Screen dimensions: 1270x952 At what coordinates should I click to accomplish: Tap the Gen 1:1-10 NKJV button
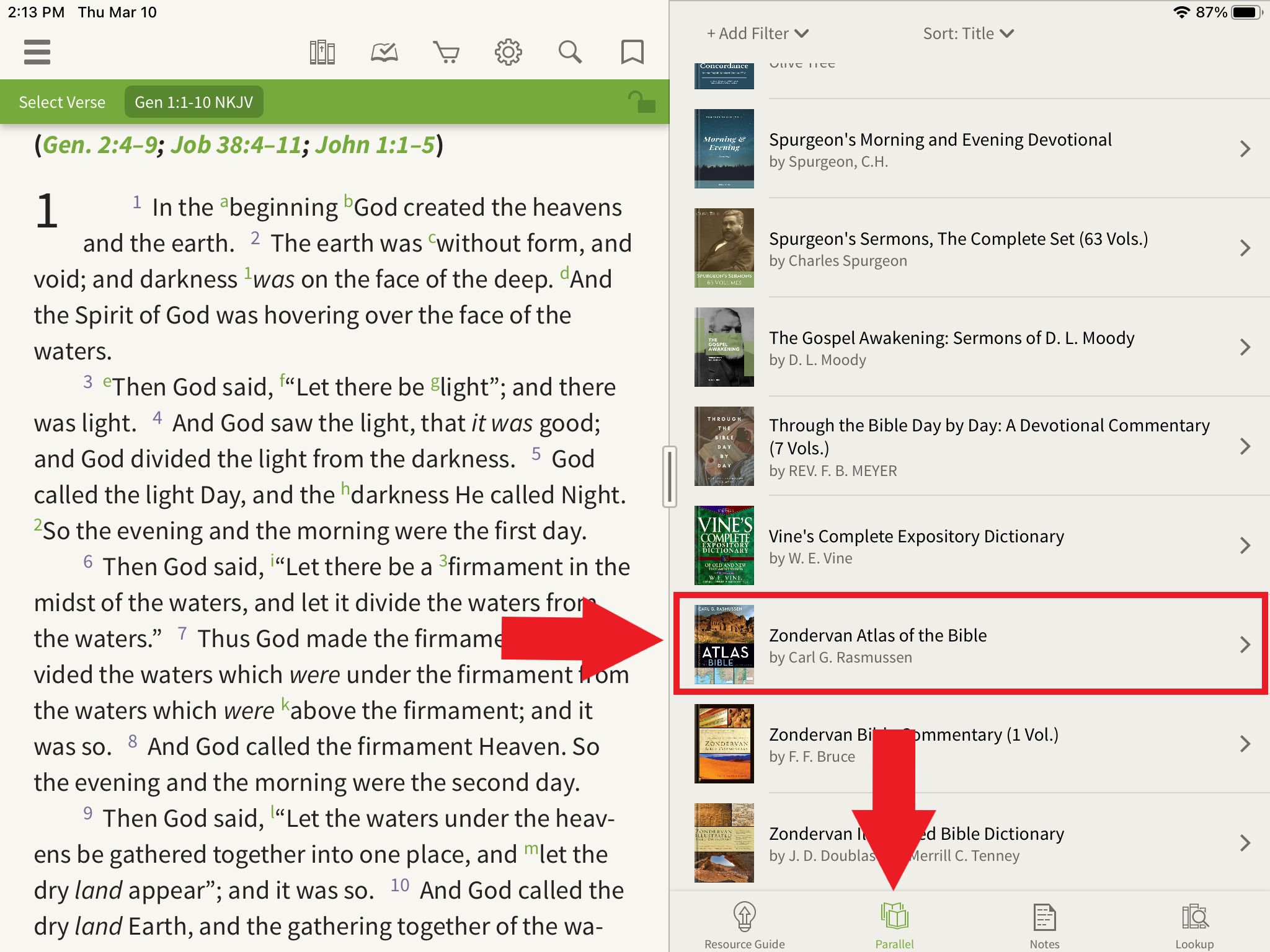click(194, 102)
